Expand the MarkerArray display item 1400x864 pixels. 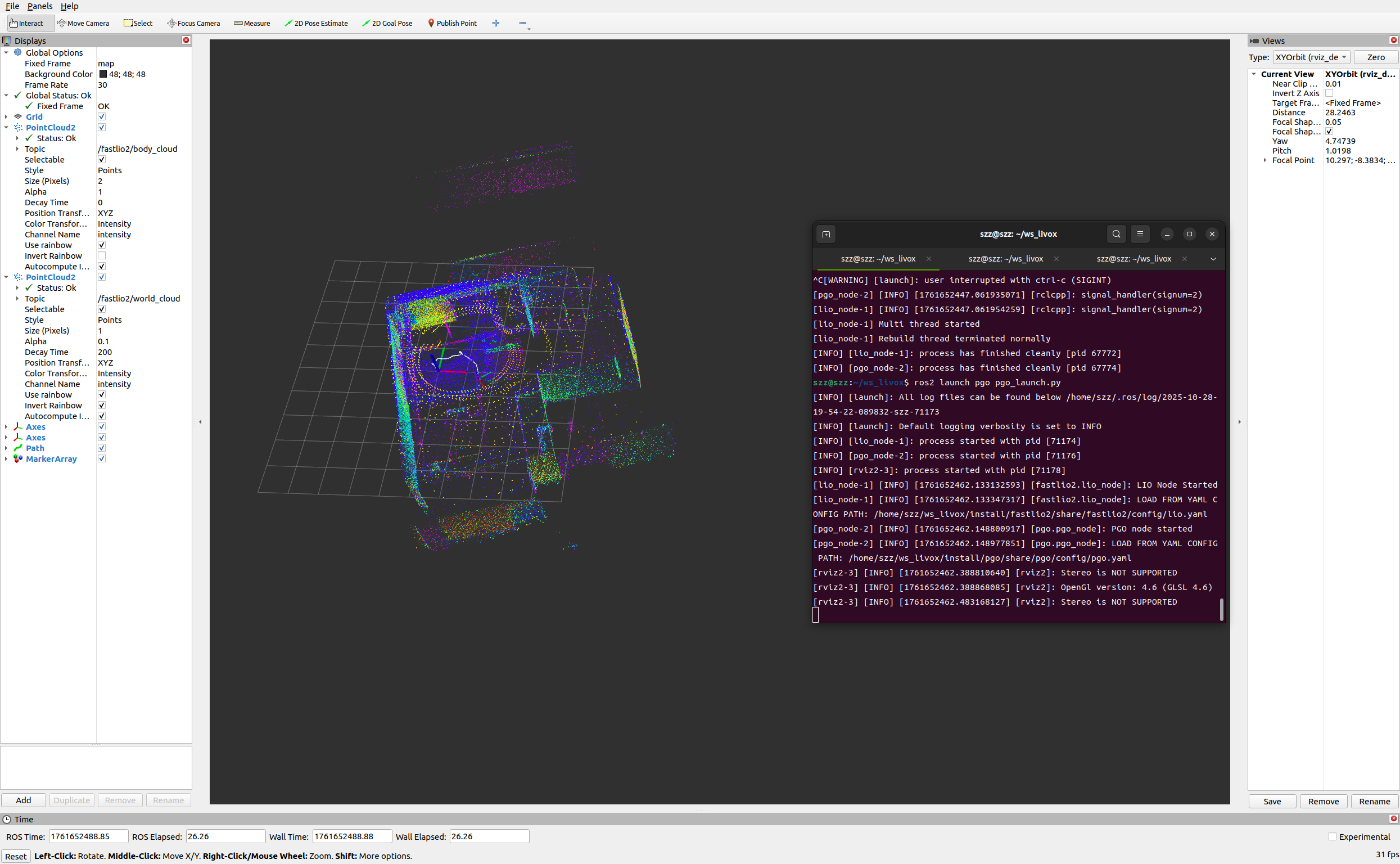6,459
